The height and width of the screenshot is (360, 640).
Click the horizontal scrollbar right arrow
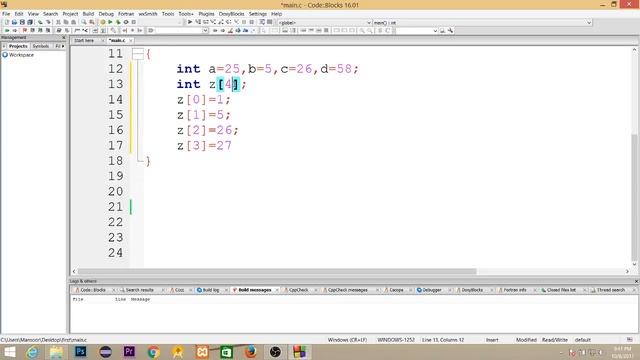point(627,271)
